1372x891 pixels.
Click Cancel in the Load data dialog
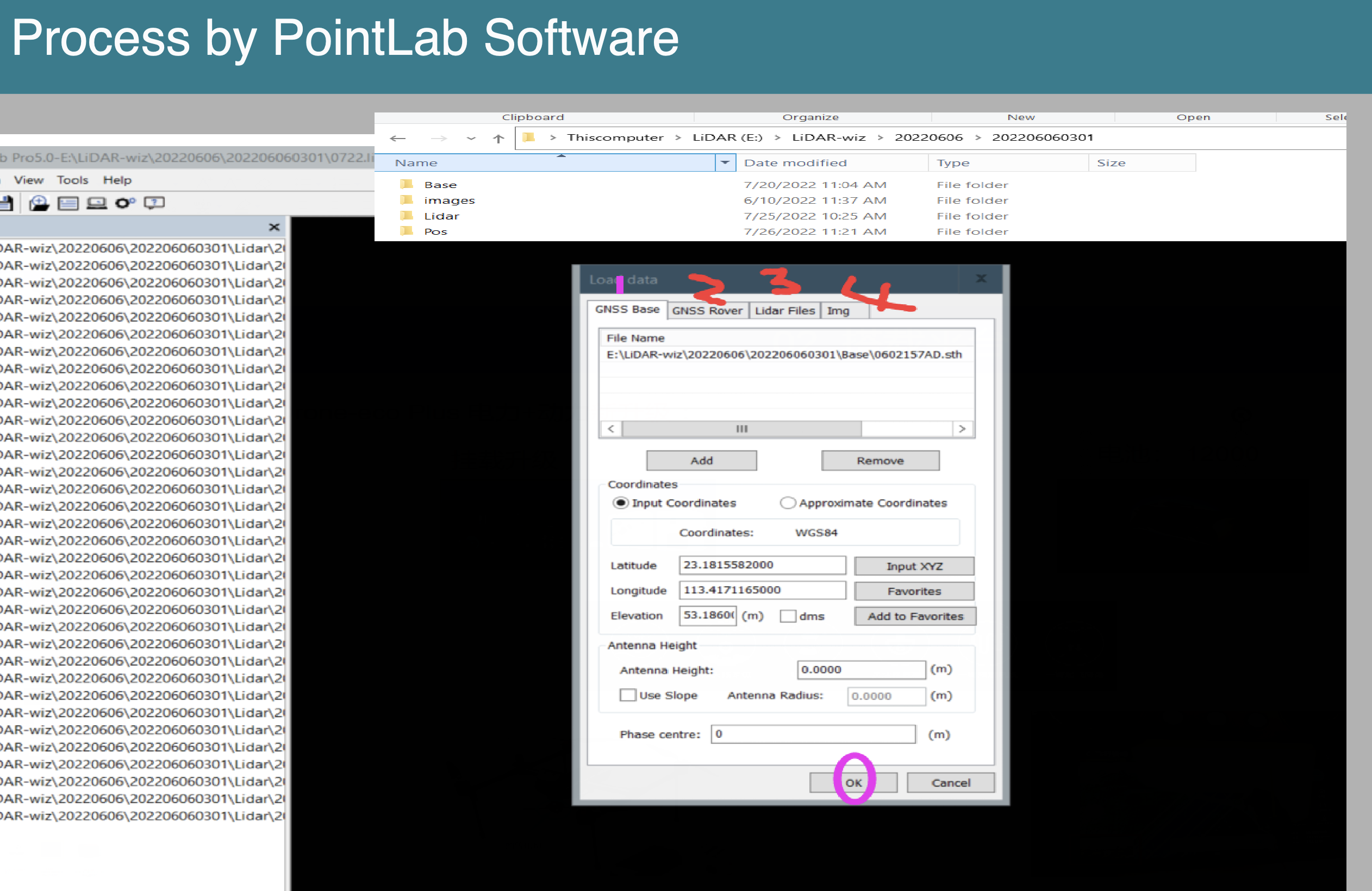pyautogui.click(x=951, y=783)
